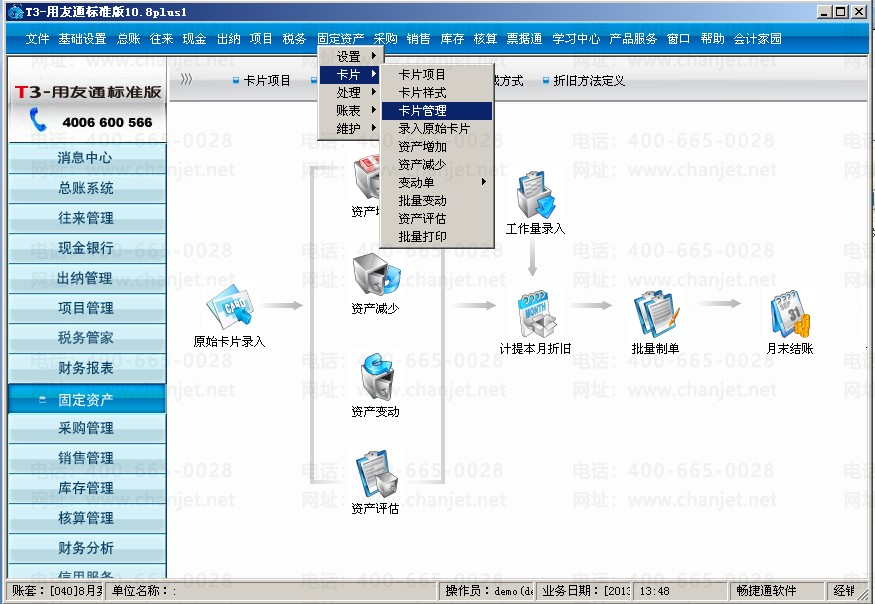This screenshot has width=875, height=604.
Task: Expand the 设置 submenu
Action: (350, 56)
